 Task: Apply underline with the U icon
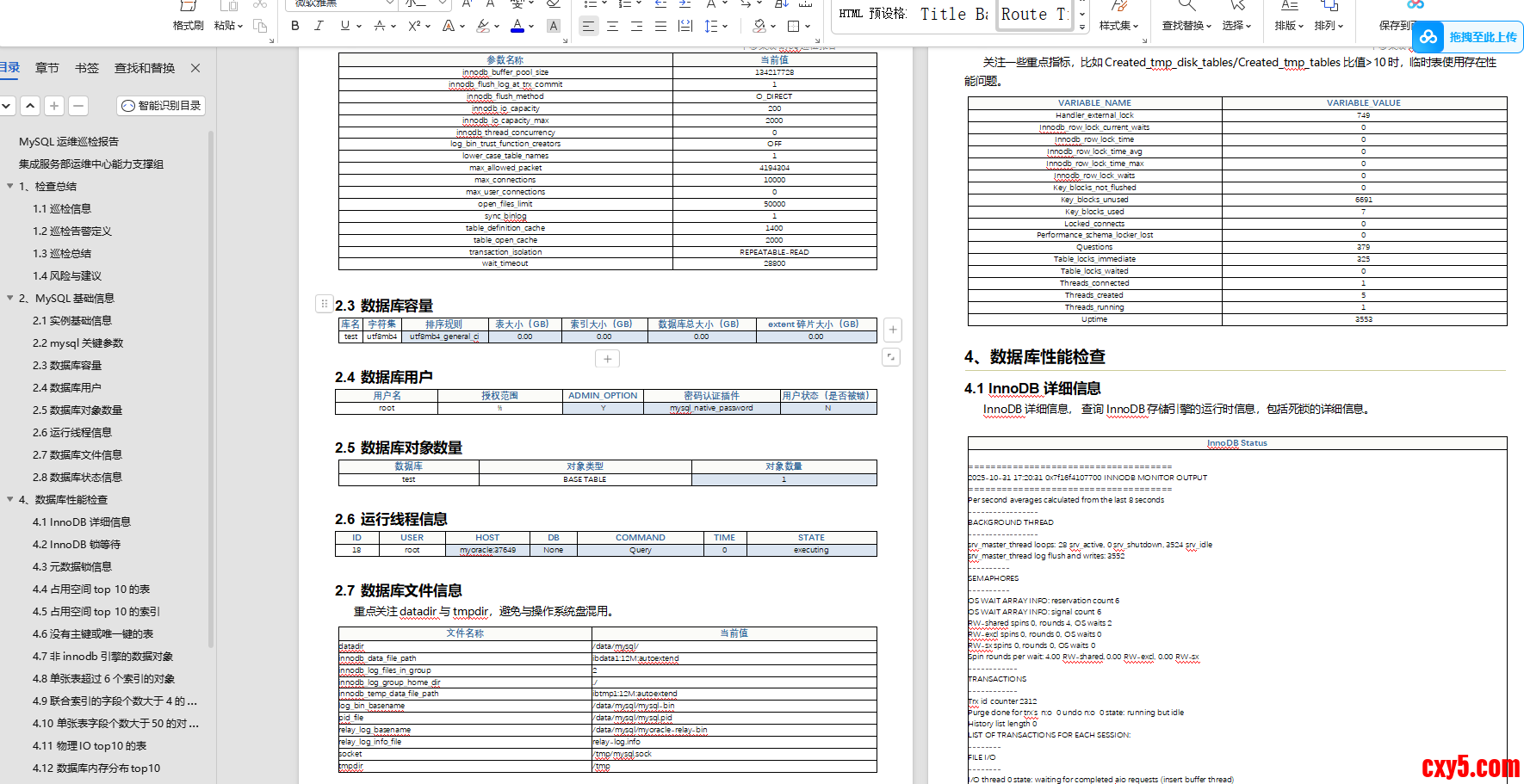pos(345,26)
